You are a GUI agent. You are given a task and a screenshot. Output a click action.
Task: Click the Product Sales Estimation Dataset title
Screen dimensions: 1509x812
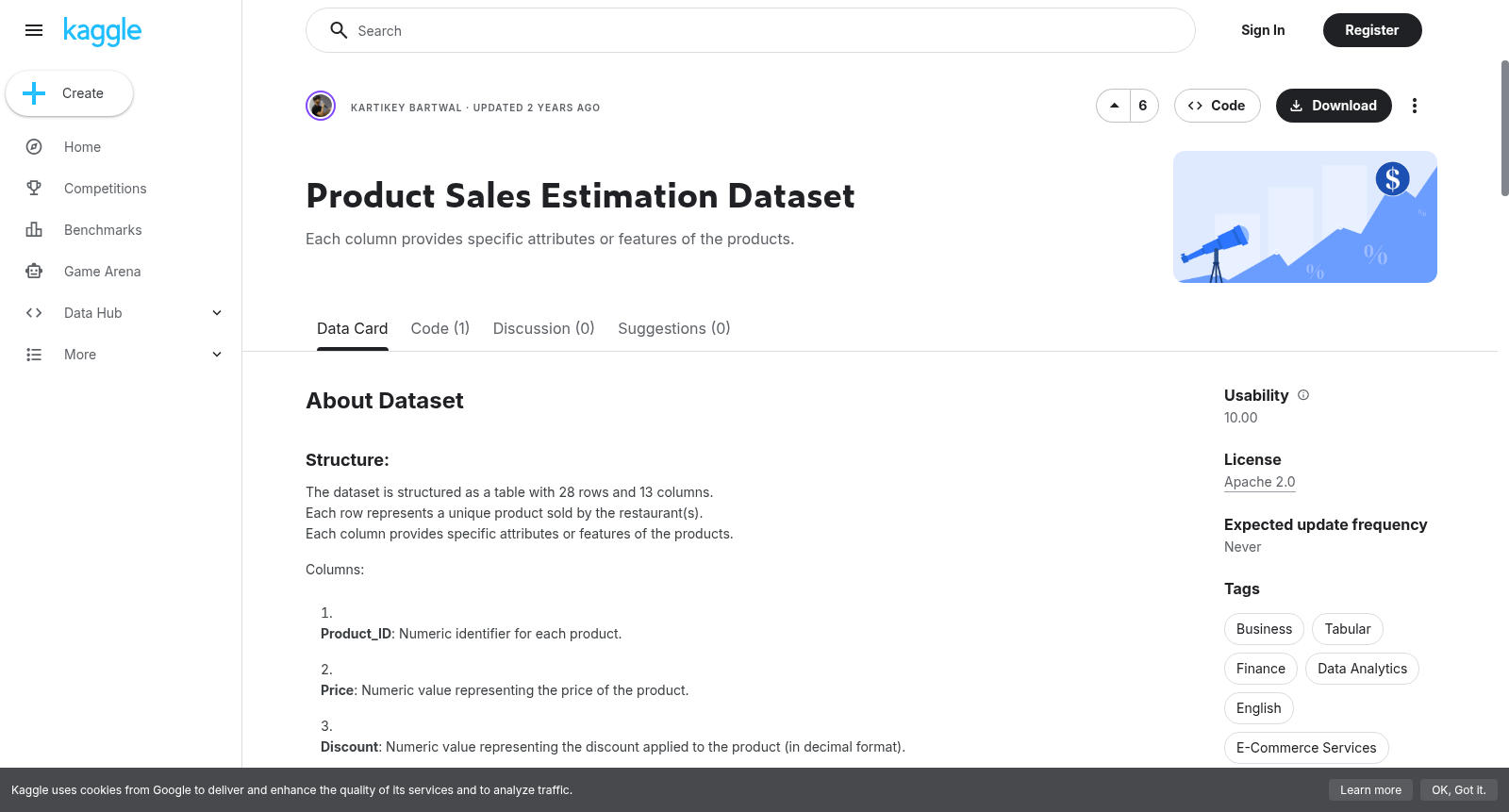(580, 196)
